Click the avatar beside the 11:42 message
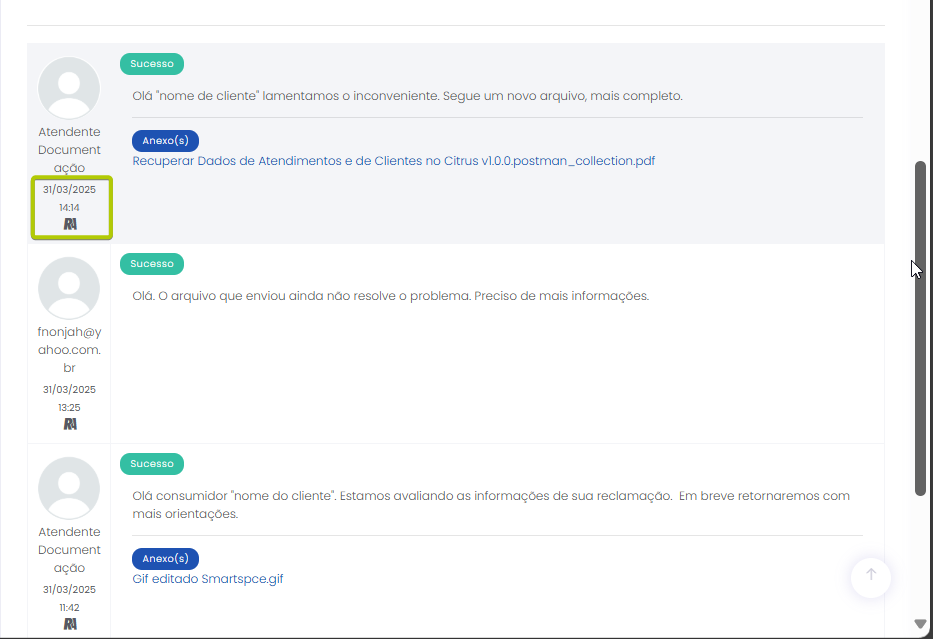The width and height of the screenshot is (933, 639). [x=69, y=488]
